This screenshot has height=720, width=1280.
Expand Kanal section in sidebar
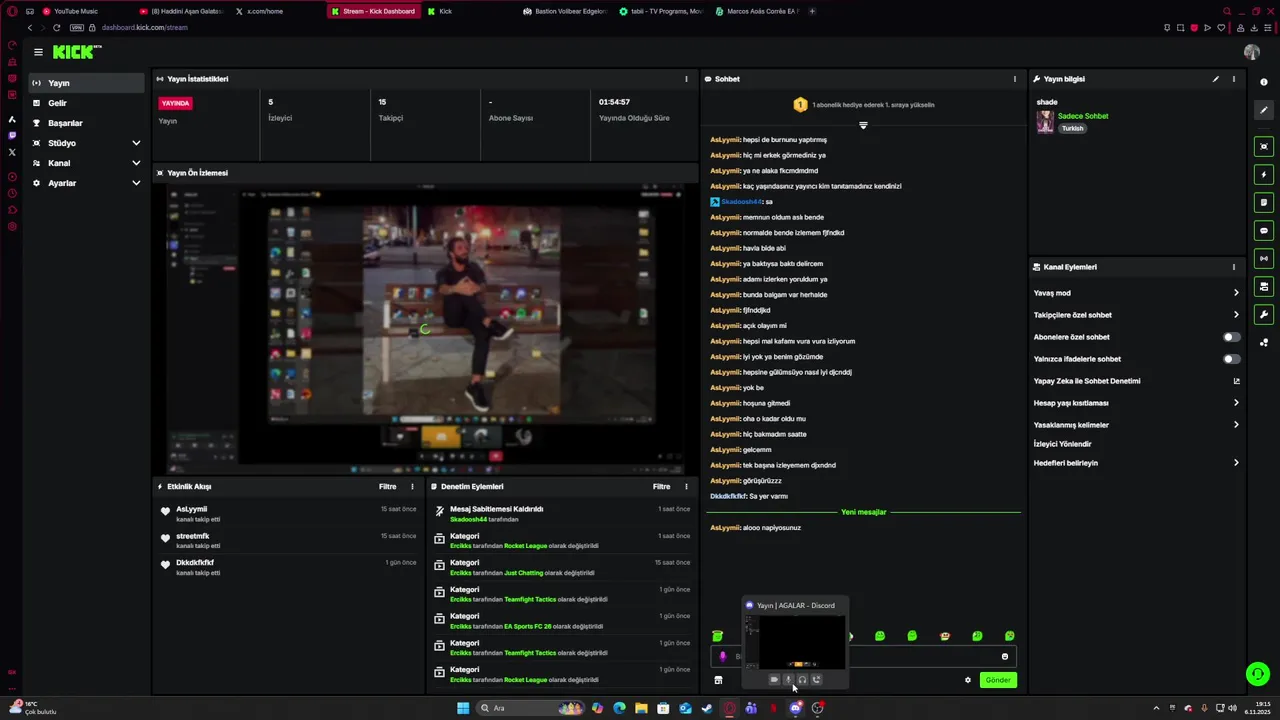pyautogui.click(x=136, y=163)
